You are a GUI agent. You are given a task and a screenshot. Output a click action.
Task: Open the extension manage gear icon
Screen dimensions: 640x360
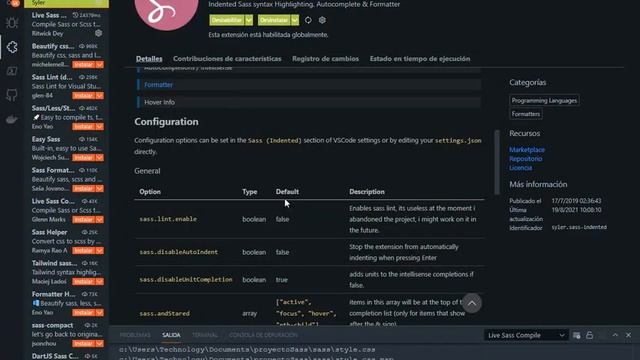[x=322, y=20]
